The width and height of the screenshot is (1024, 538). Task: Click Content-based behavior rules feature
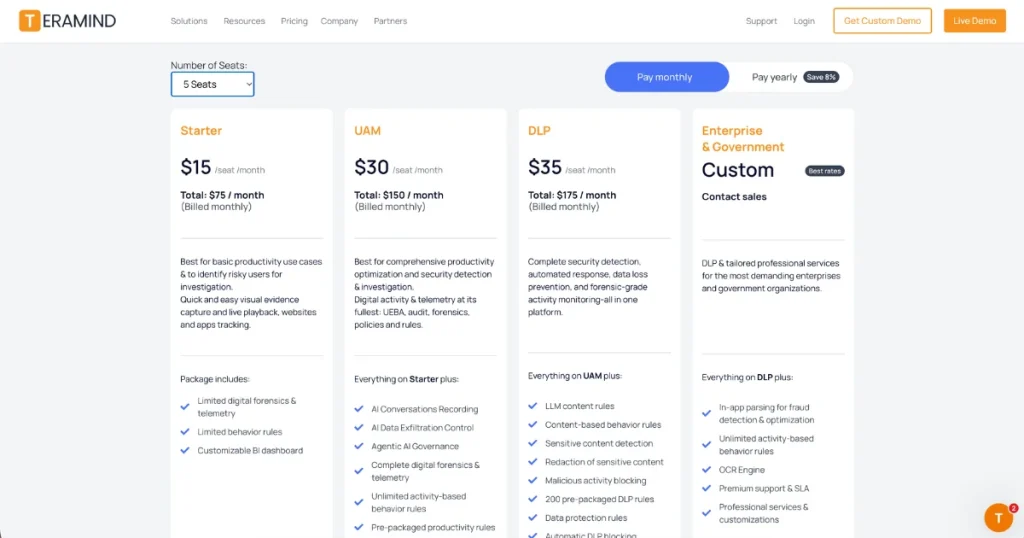pyautogui.click(x=603, y=425)
